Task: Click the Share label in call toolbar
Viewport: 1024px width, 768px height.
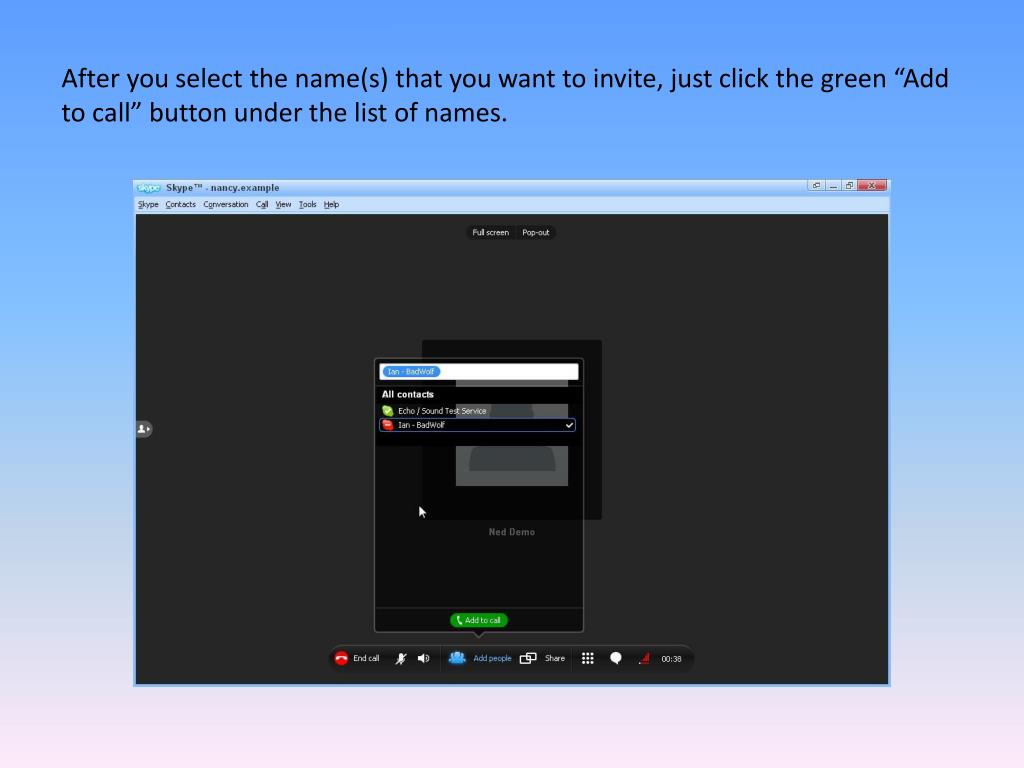Action: coord(554,658)
